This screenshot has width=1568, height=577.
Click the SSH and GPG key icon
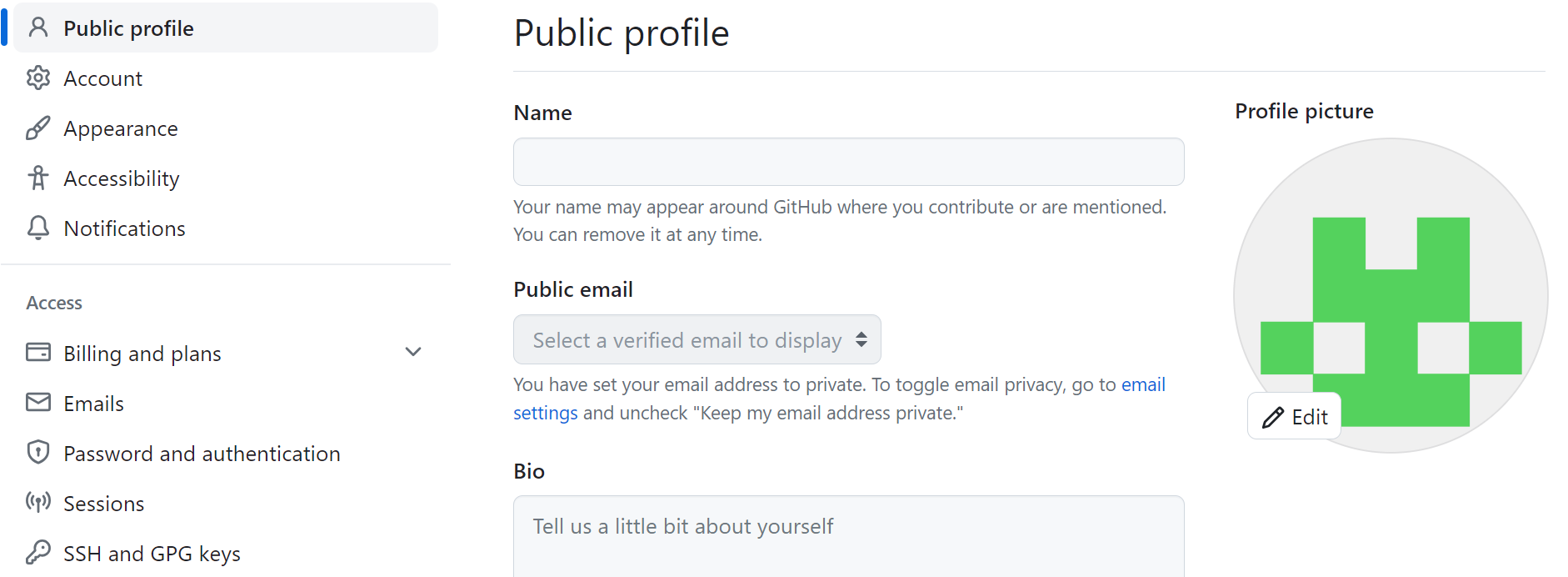[38, 552]
